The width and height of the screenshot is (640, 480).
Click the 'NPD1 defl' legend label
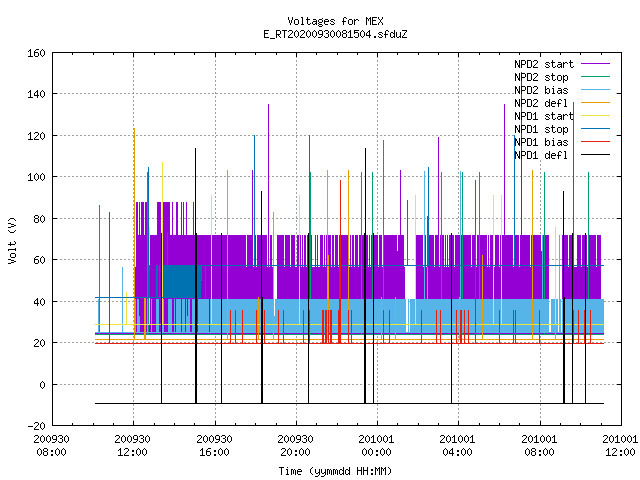click(x=541, y=156)
